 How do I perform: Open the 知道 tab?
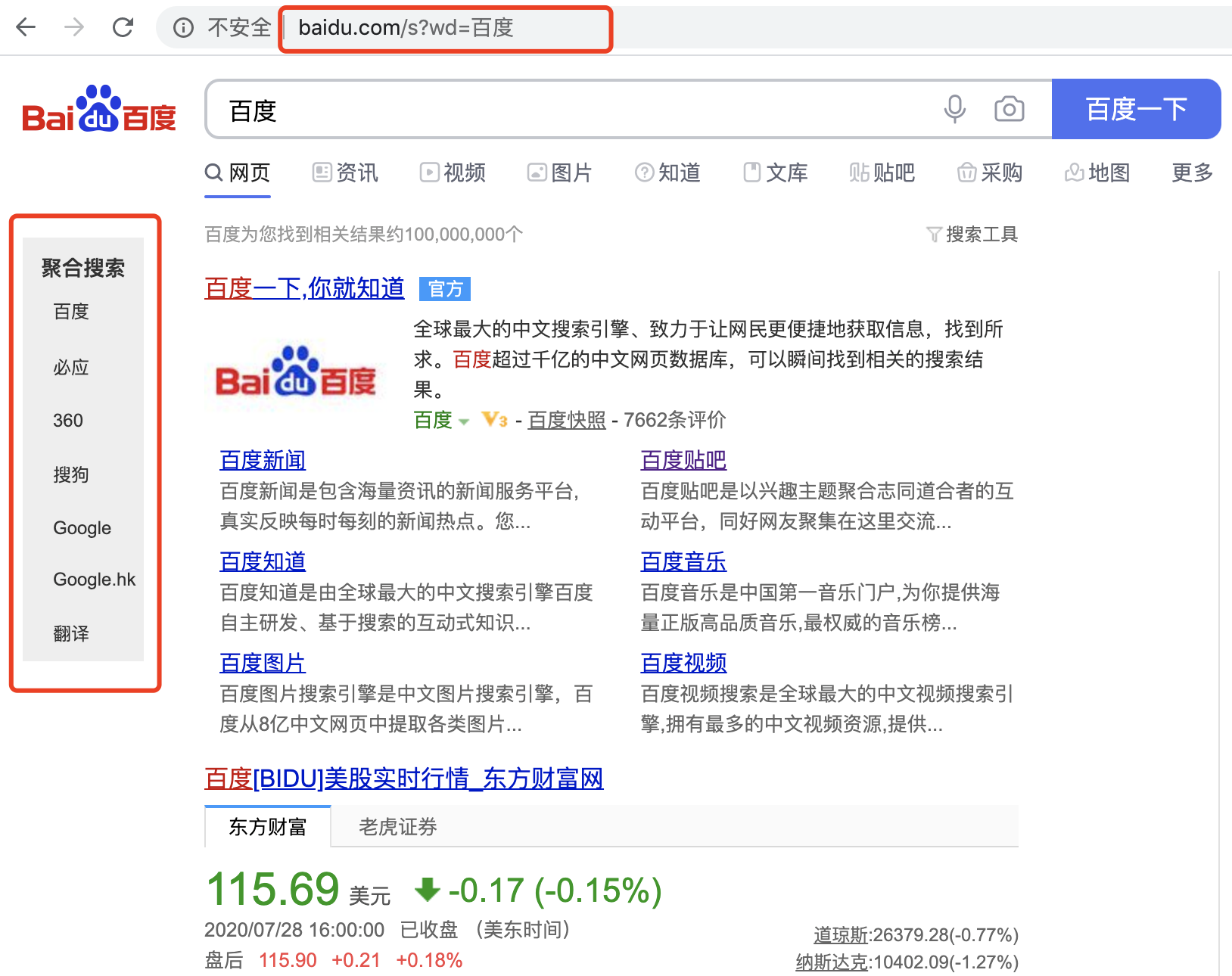point(667,173)
